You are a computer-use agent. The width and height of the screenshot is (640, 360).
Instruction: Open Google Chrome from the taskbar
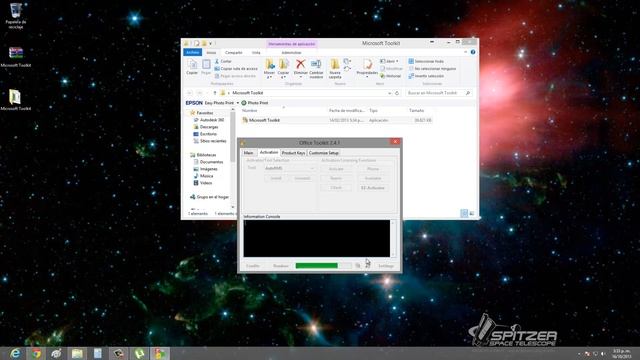tap(37, 353)
